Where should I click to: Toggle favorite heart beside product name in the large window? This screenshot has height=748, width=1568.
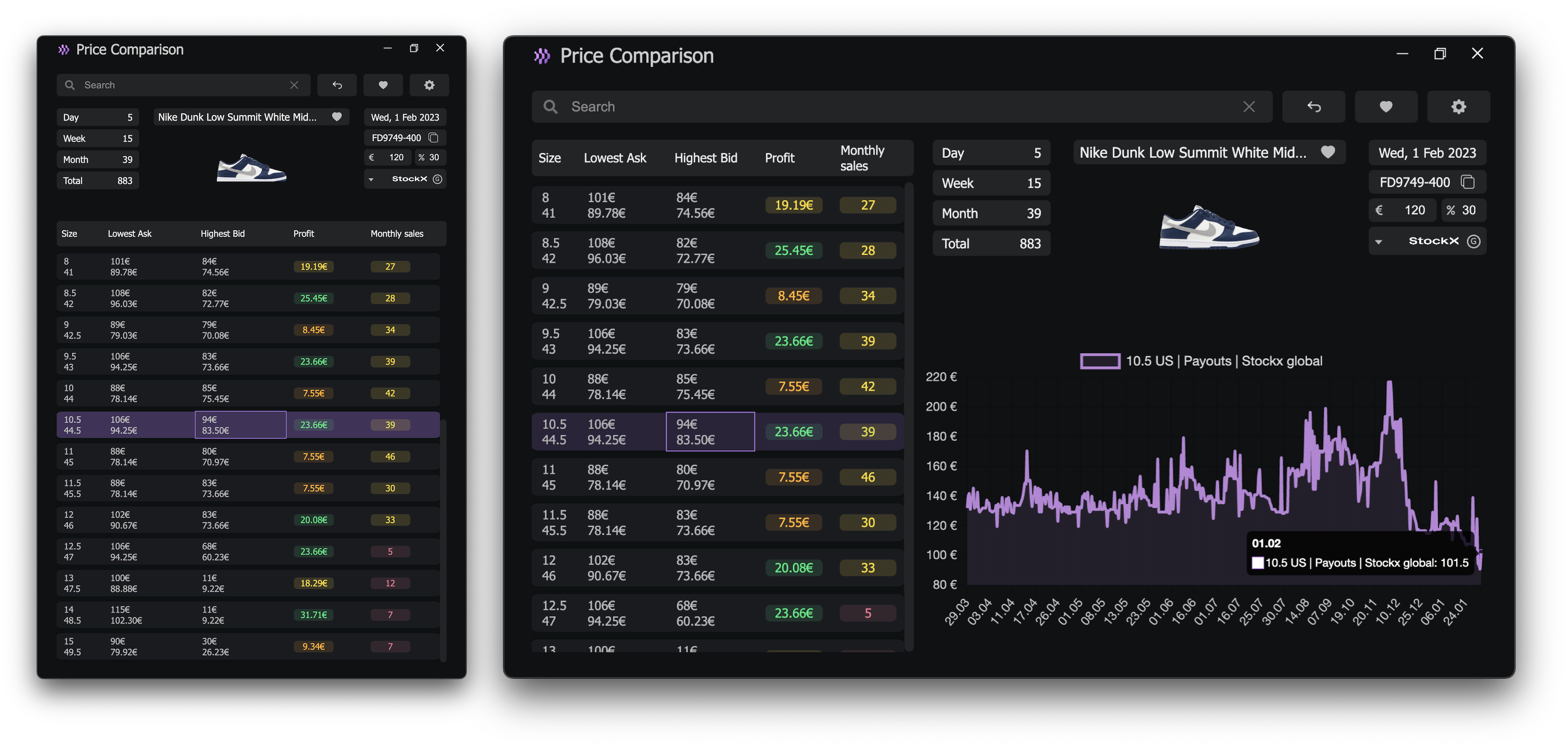pyautogui.click(x=1327, y=152)
